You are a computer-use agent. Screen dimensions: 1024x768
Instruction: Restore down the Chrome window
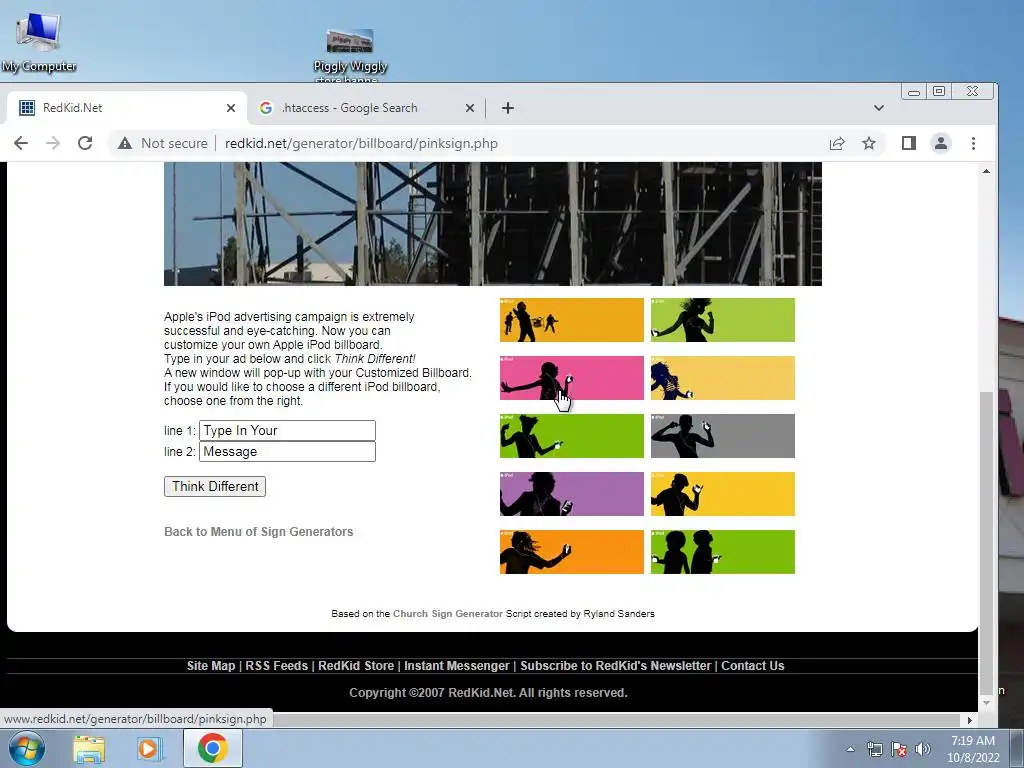coord(939,91)
